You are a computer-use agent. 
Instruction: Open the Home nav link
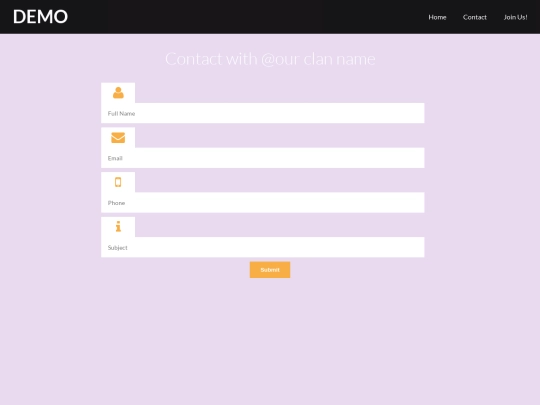click(437, 17)
